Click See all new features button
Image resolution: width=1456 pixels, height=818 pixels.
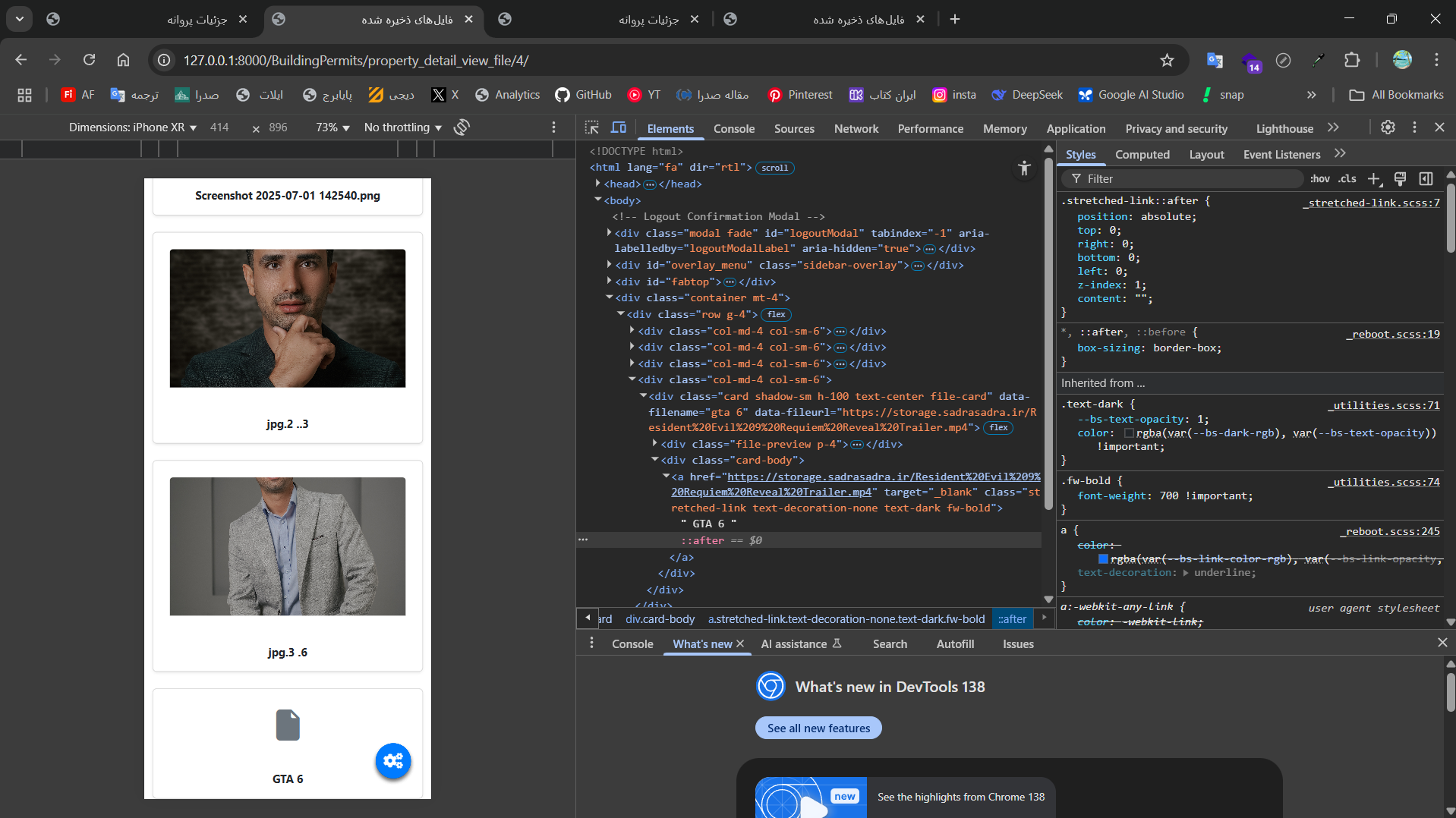[x=818, y=728]
